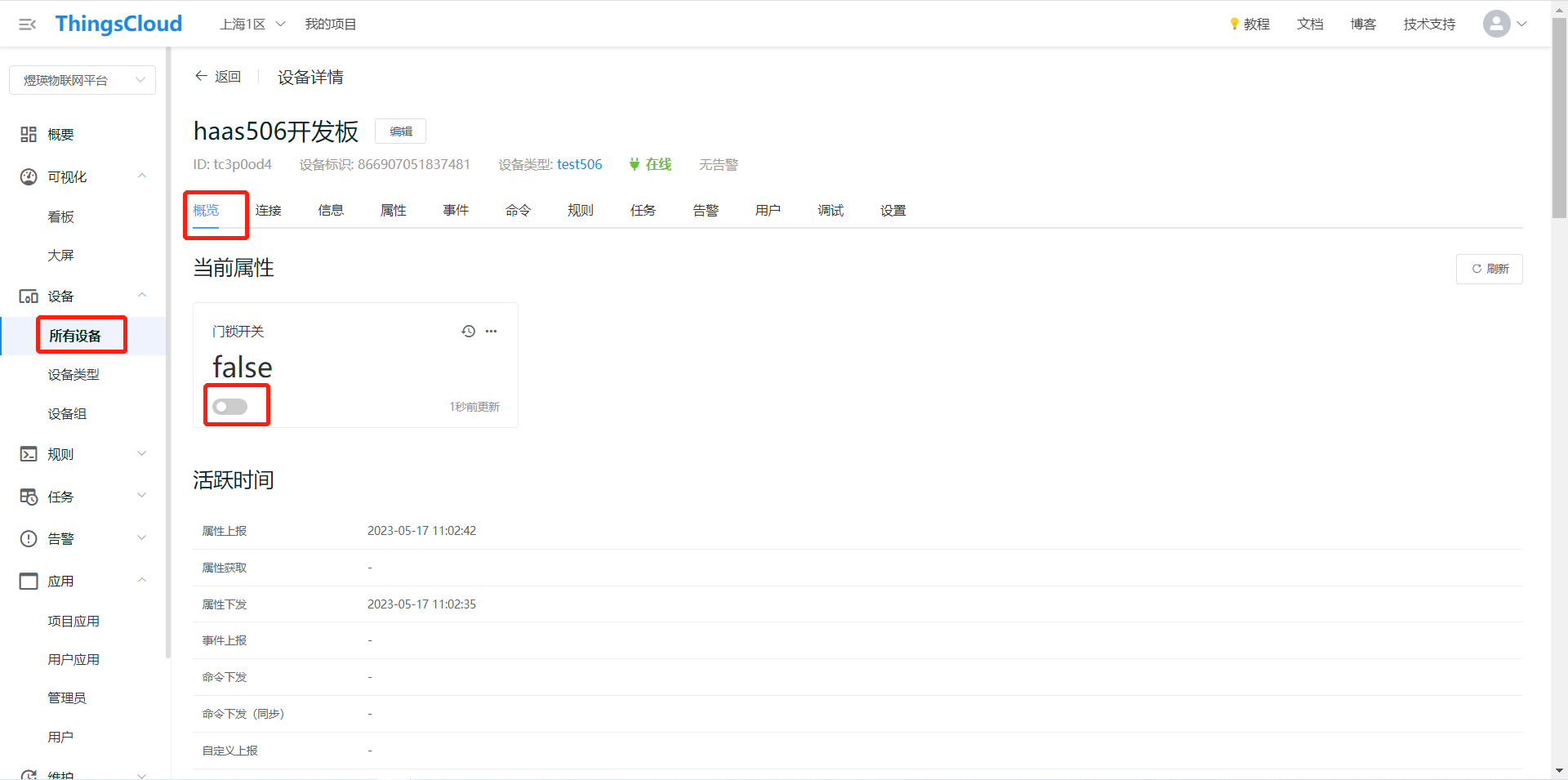The width and height of the screenshot is (1568, 780).
Task: Open 项目应用 in the sidebar
Action: (x=73, y=622)
